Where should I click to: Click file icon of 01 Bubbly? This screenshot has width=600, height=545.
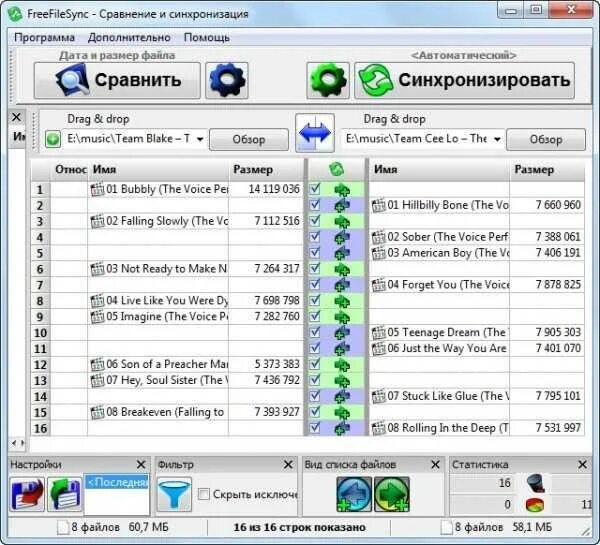click(x=97, y=189)
